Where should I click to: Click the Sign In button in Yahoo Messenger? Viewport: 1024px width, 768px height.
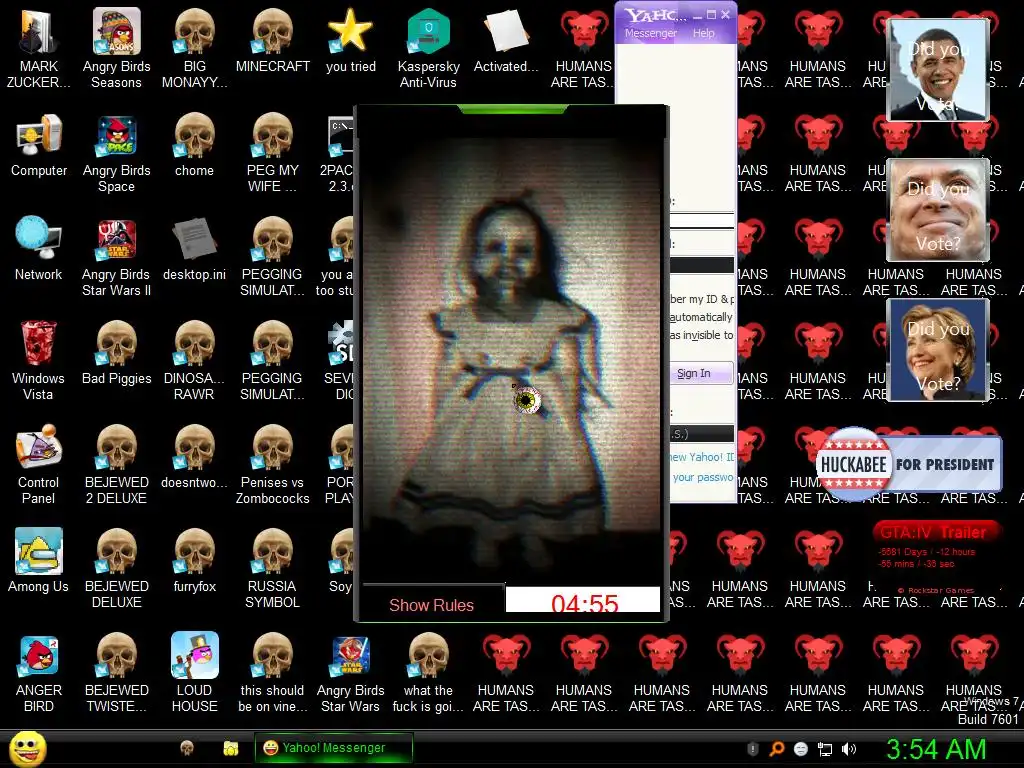[701, 373]
